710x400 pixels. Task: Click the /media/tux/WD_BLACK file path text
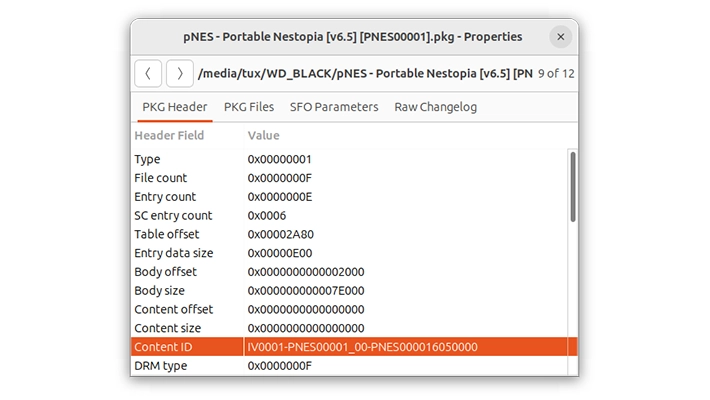365,73
